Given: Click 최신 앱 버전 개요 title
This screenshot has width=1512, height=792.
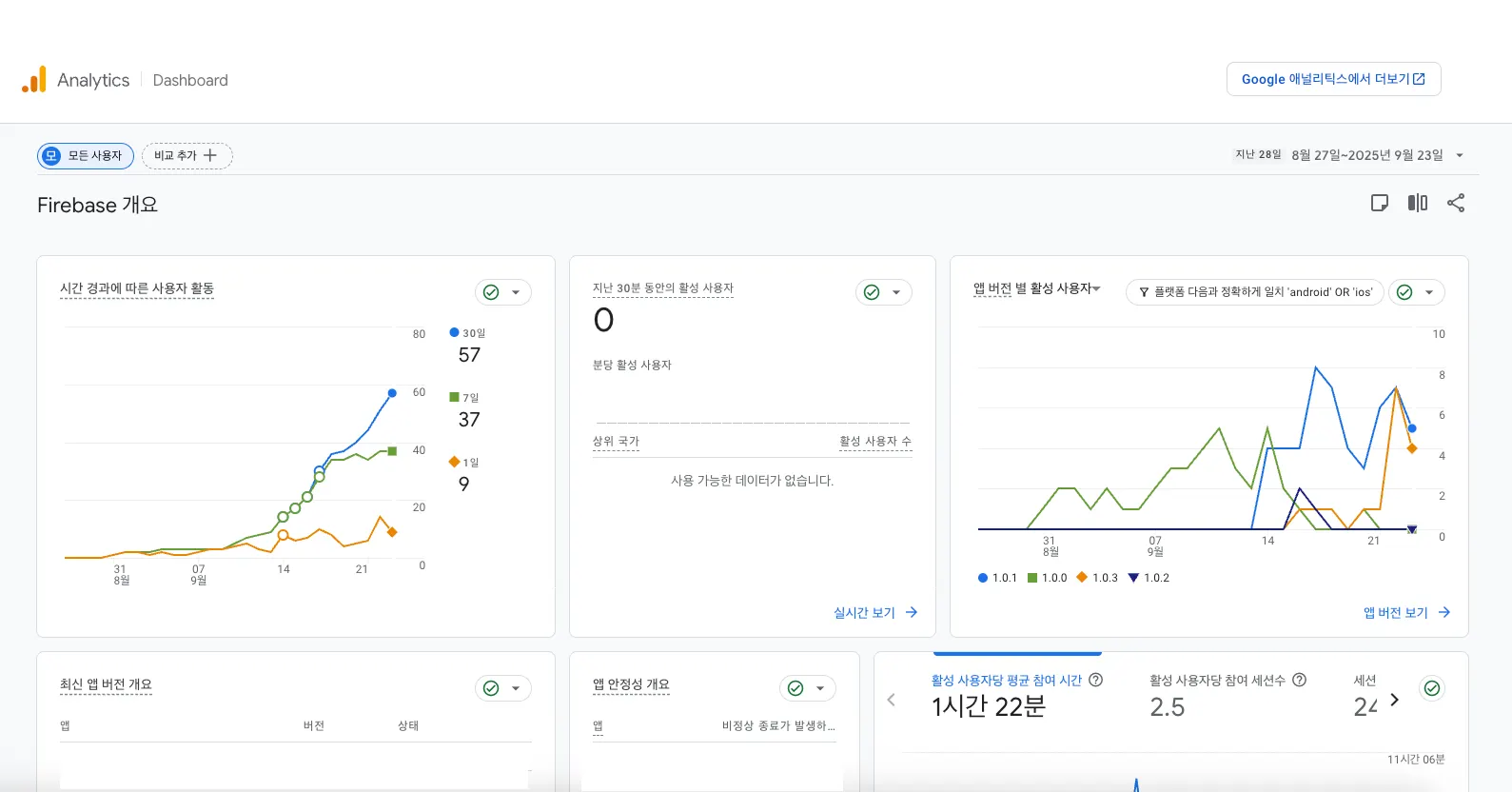Looking at the screenshot, I should coord(106,684).
